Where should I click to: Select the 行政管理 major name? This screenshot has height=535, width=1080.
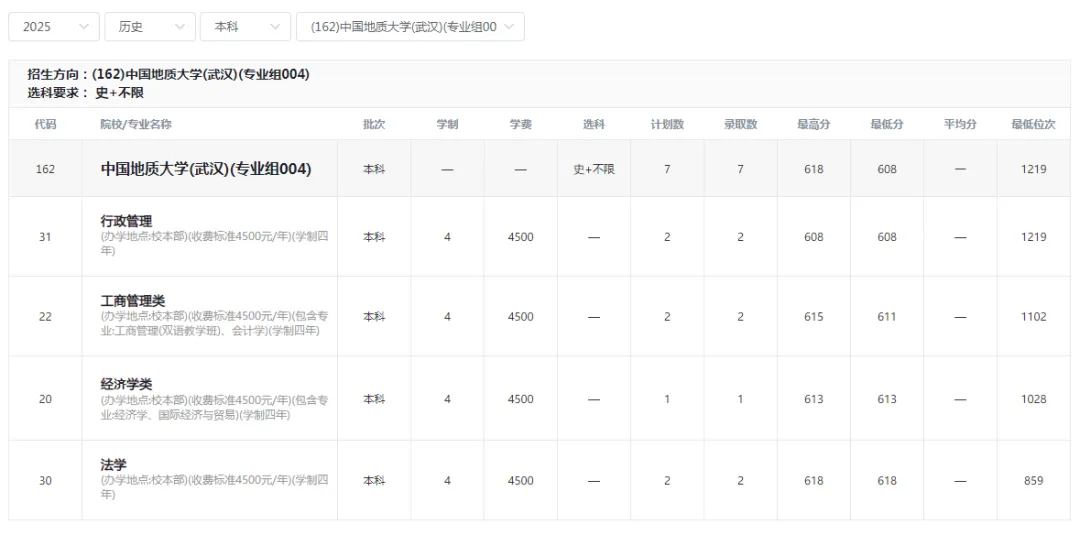point(127,221)
